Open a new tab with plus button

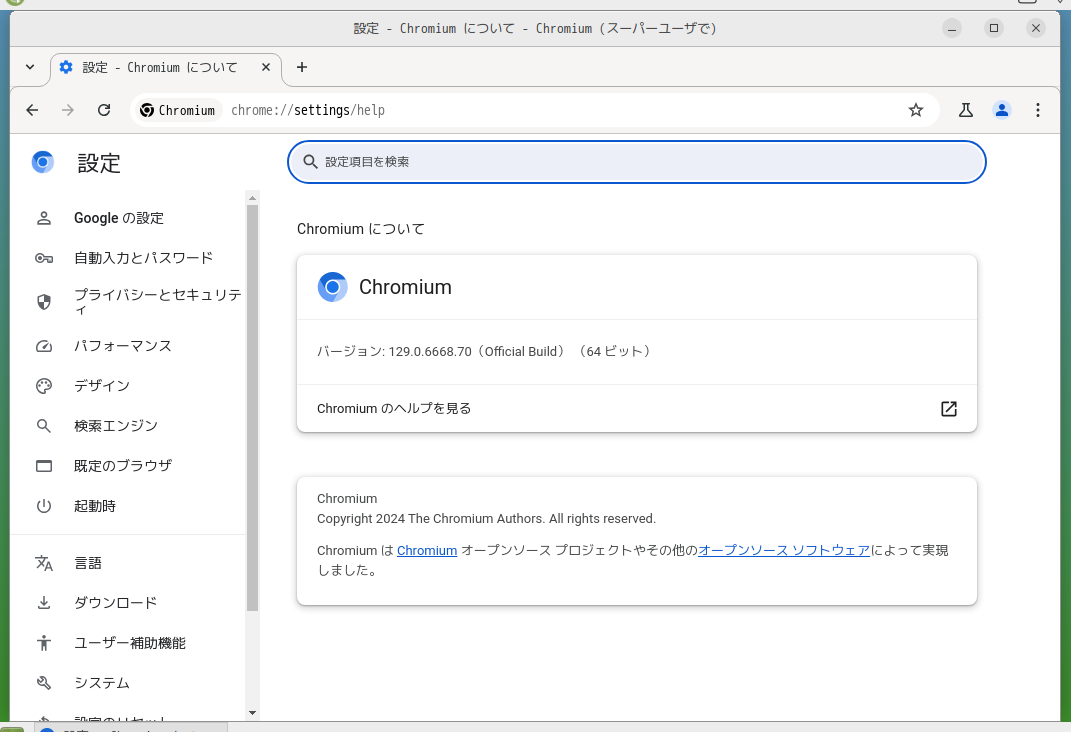302,68
